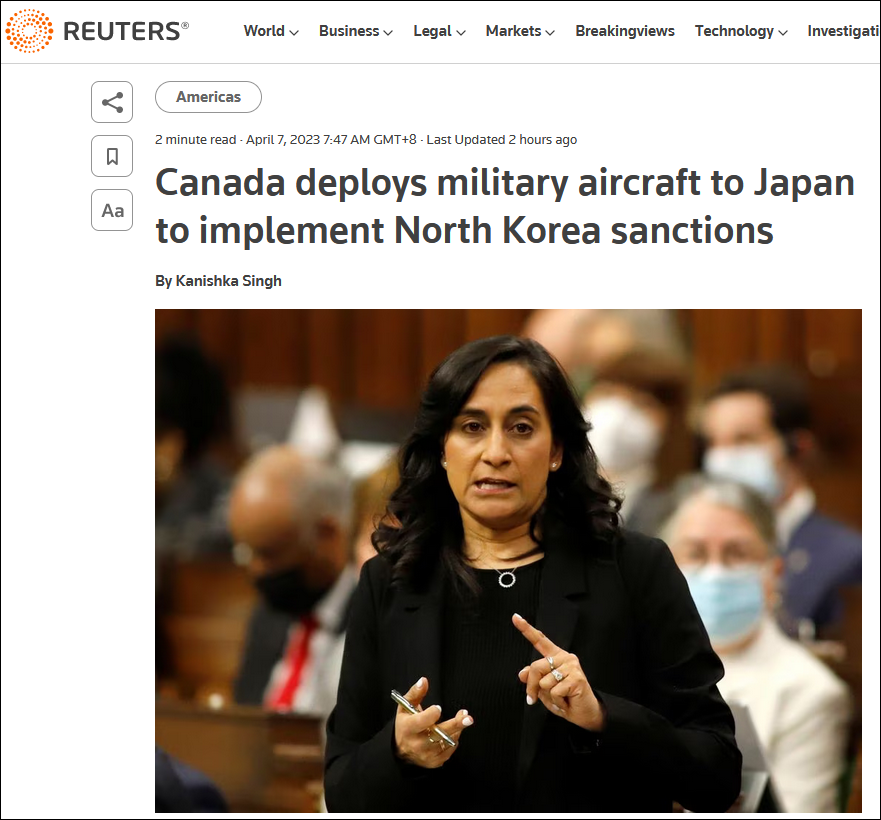Click the April 7, 2023 publication timestamp
Screen dimensions: 881x820
coord(331,139)
